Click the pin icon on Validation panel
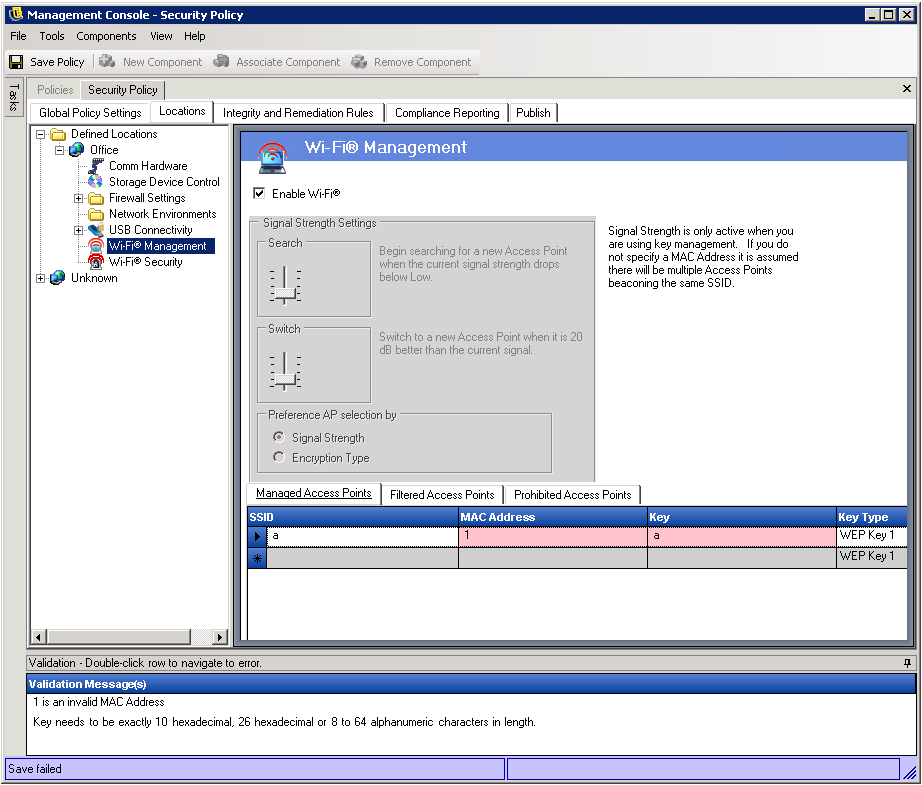922x785 pixels. (x=907, y=663)
